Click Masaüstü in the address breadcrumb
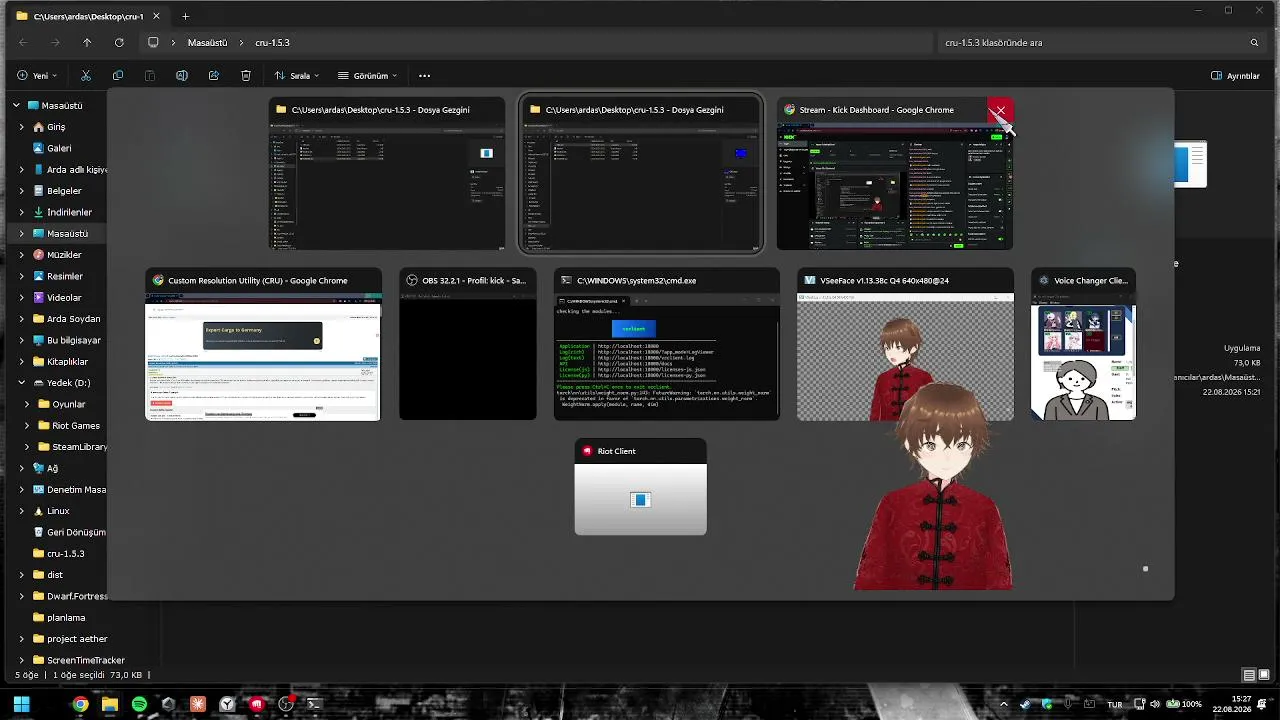The image size is (1280, 720). click(207, 43)
